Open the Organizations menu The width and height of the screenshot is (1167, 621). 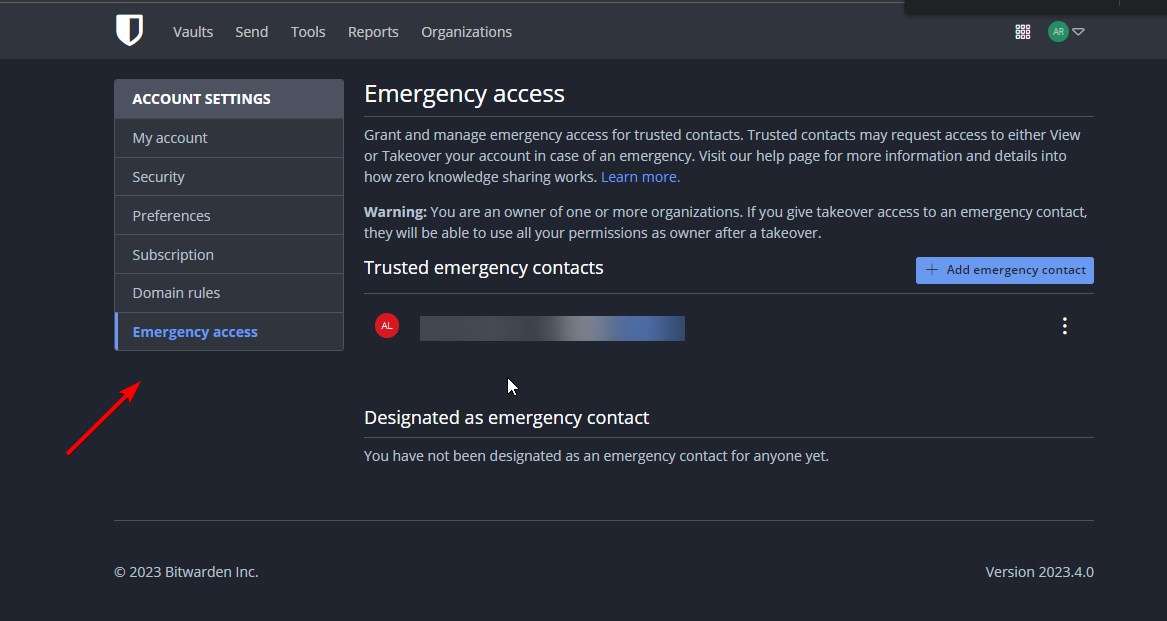(466, 31)
